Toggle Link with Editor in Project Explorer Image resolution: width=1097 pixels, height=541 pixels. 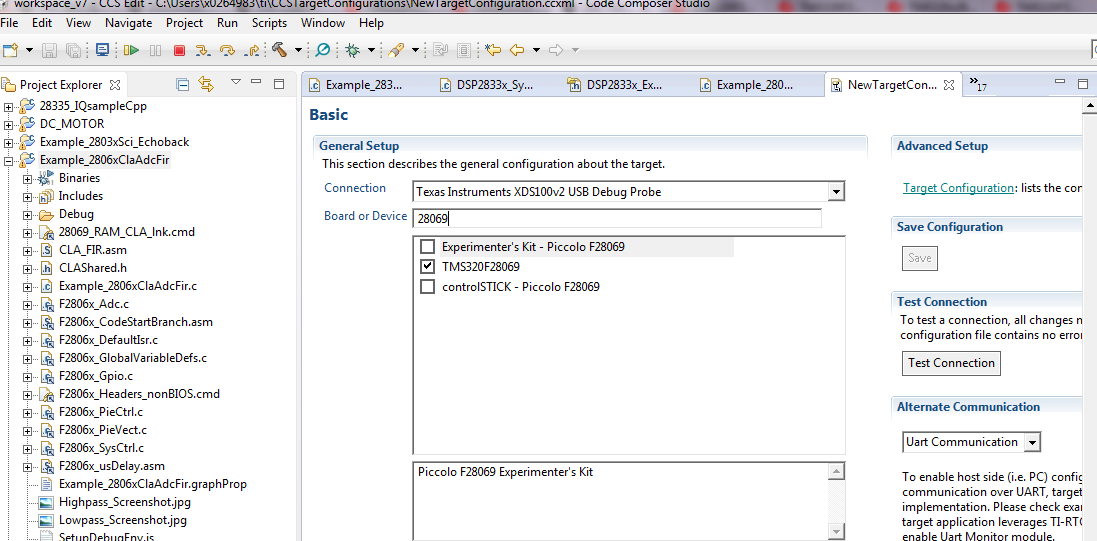(x=205, y=85)
